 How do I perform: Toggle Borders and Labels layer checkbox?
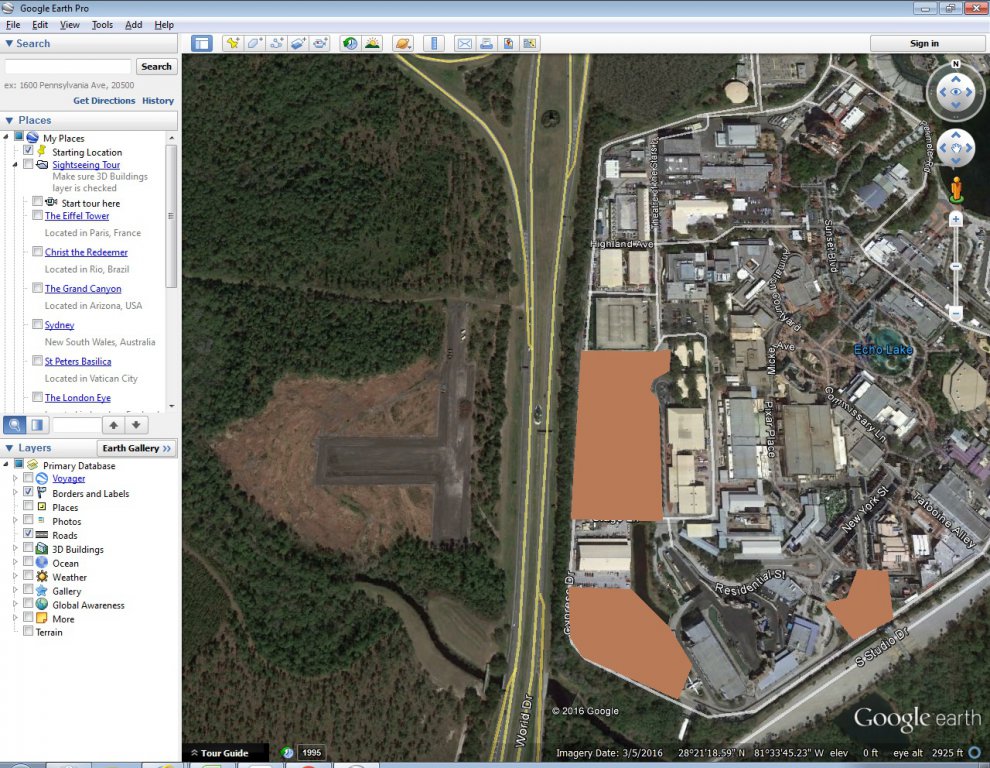28,491
